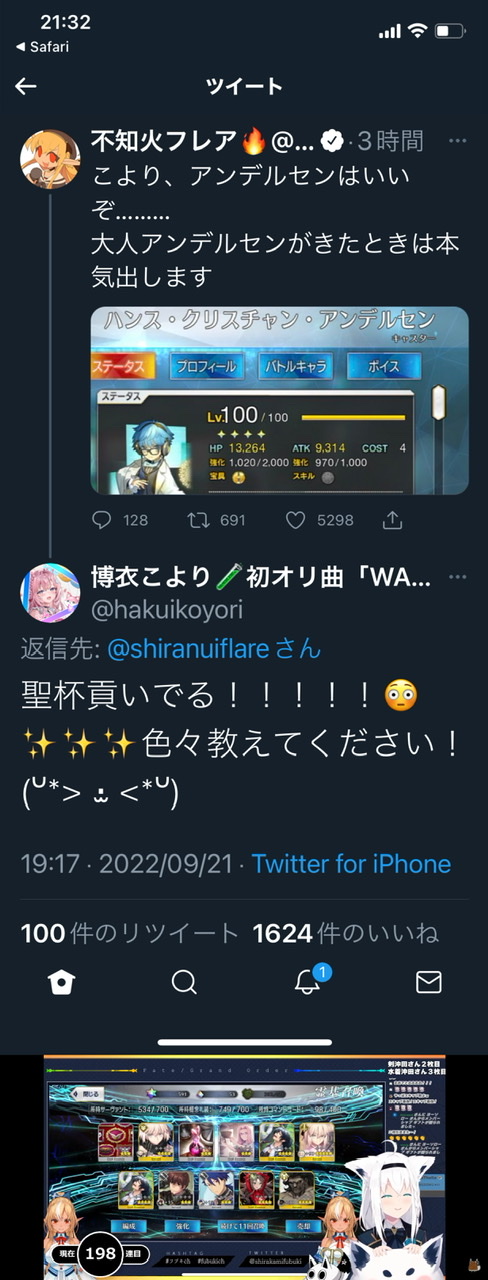Open Hakui Koyori's profile avatar
Screen dimensions: 488x1280
point(50,591)
